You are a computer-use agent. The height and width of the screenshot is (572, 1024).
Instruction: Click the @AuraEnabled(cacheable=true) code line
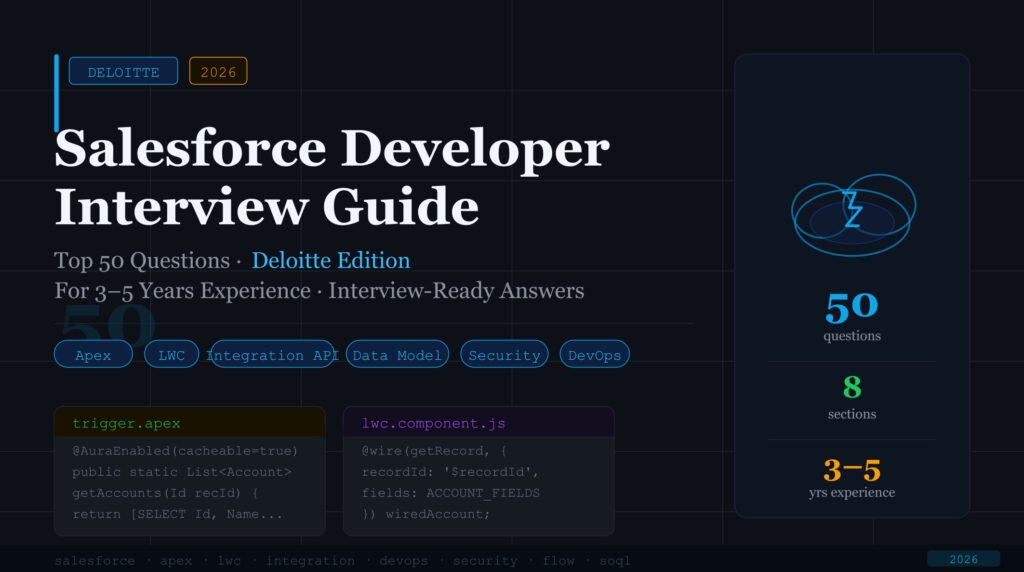pos(185,451)
